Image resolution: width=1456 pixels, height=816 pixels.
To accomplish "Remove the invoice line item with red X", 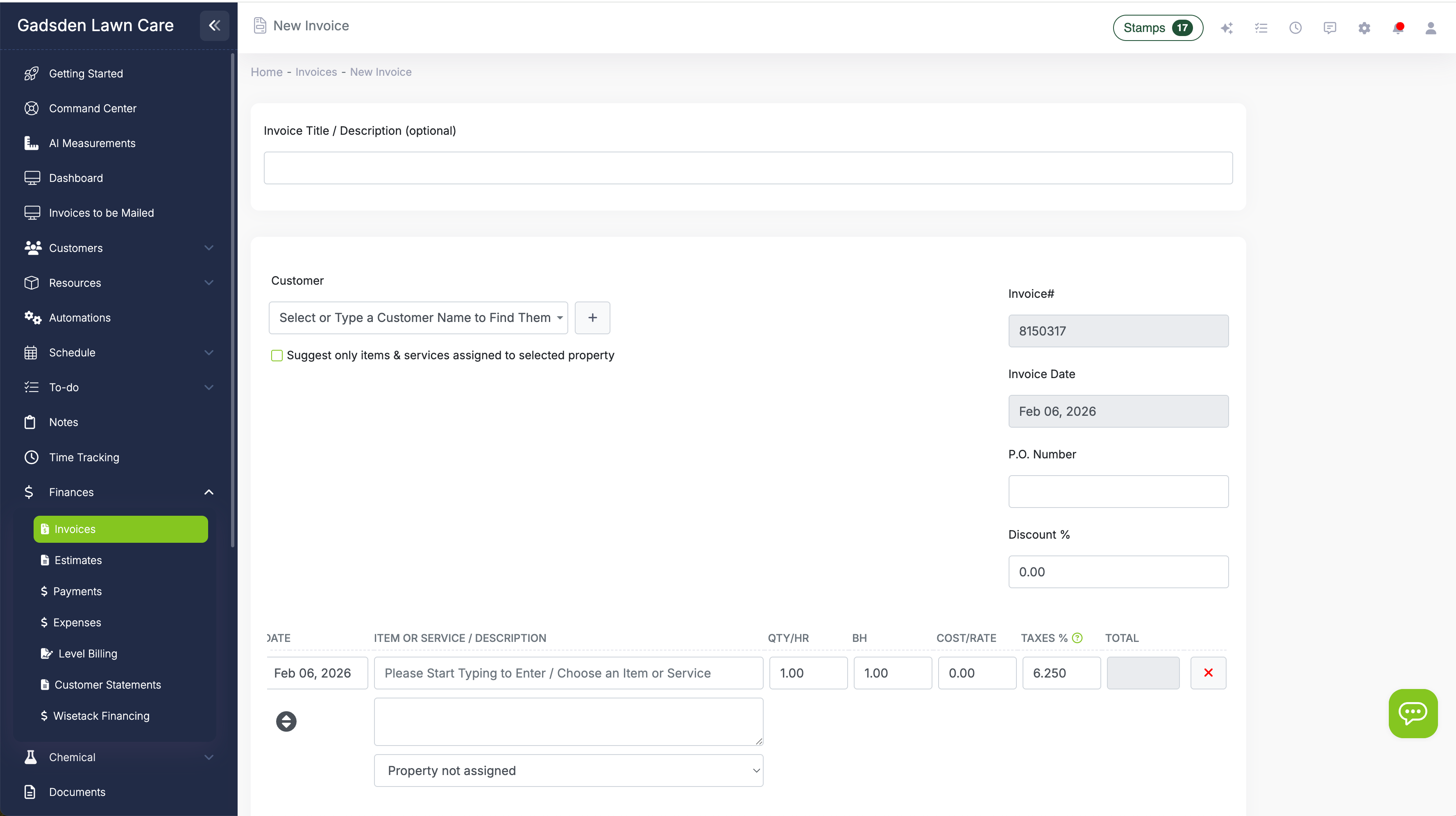I will click(x=1209, y=673).
